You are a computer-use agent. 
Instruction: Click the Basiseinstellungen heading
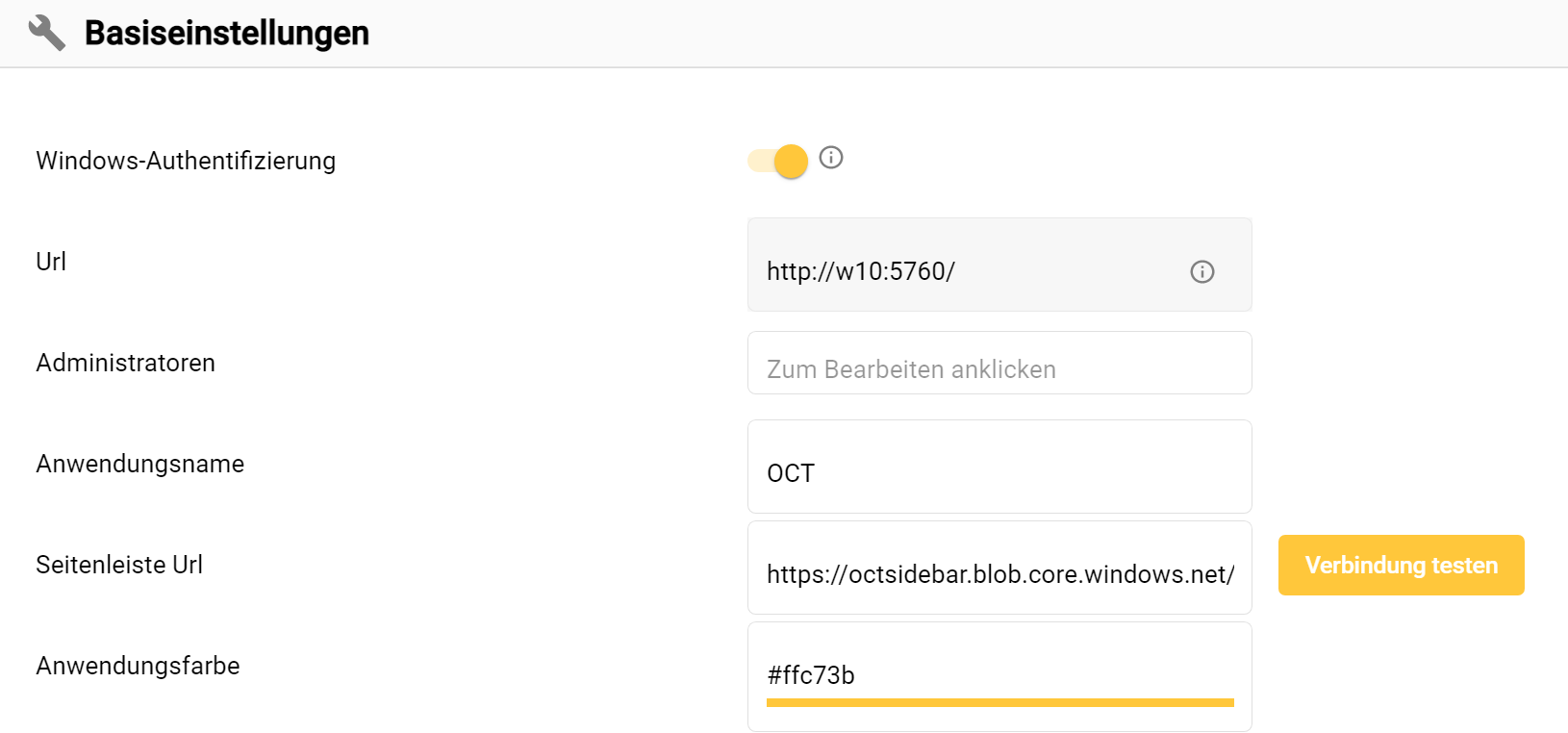[x=227, y=33]
